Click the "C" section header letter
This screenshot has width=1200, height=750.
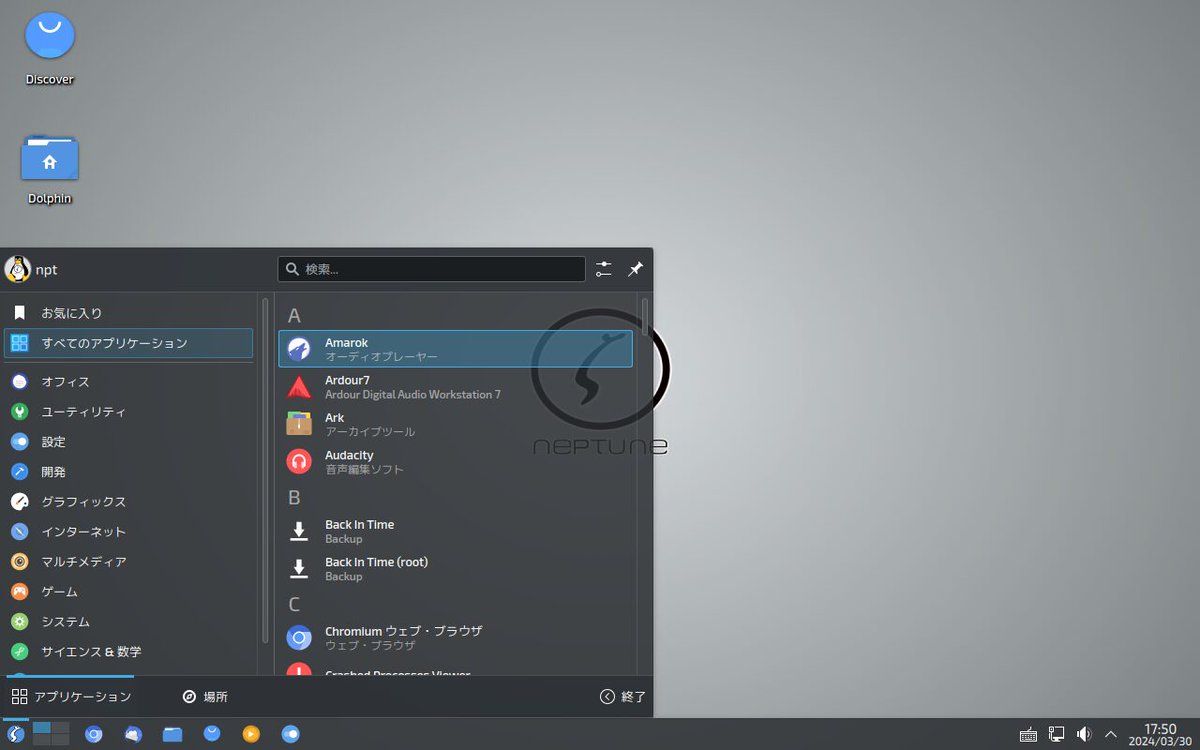pos(294,604)
